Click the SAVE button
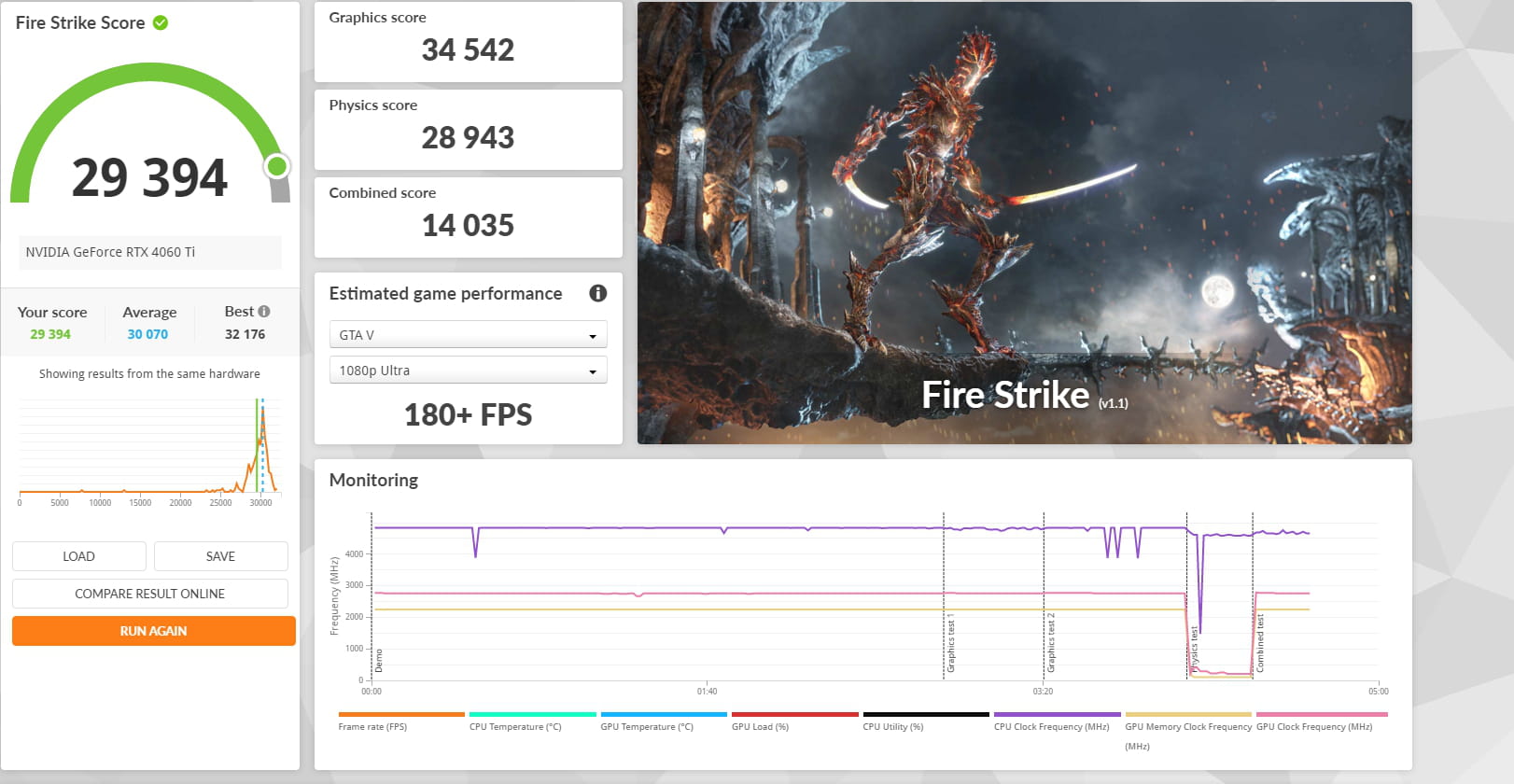 220,556
